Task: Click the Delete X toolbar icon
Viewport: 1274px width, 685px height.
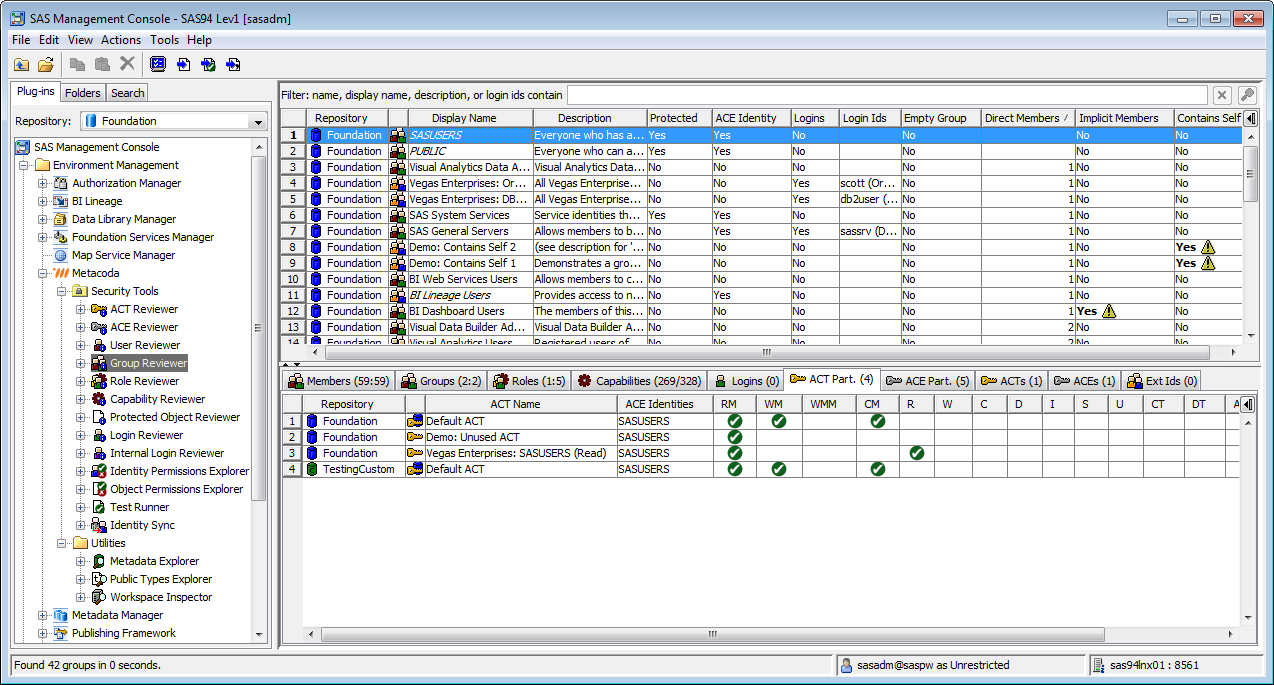Action: 127,64
